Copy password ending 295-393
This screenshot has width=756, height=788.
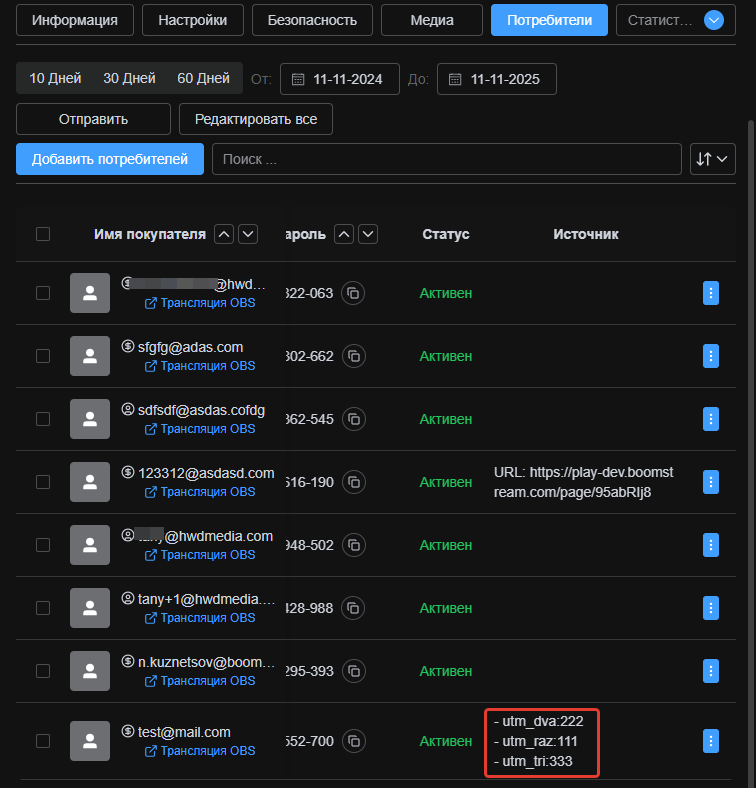pos(354,671)
